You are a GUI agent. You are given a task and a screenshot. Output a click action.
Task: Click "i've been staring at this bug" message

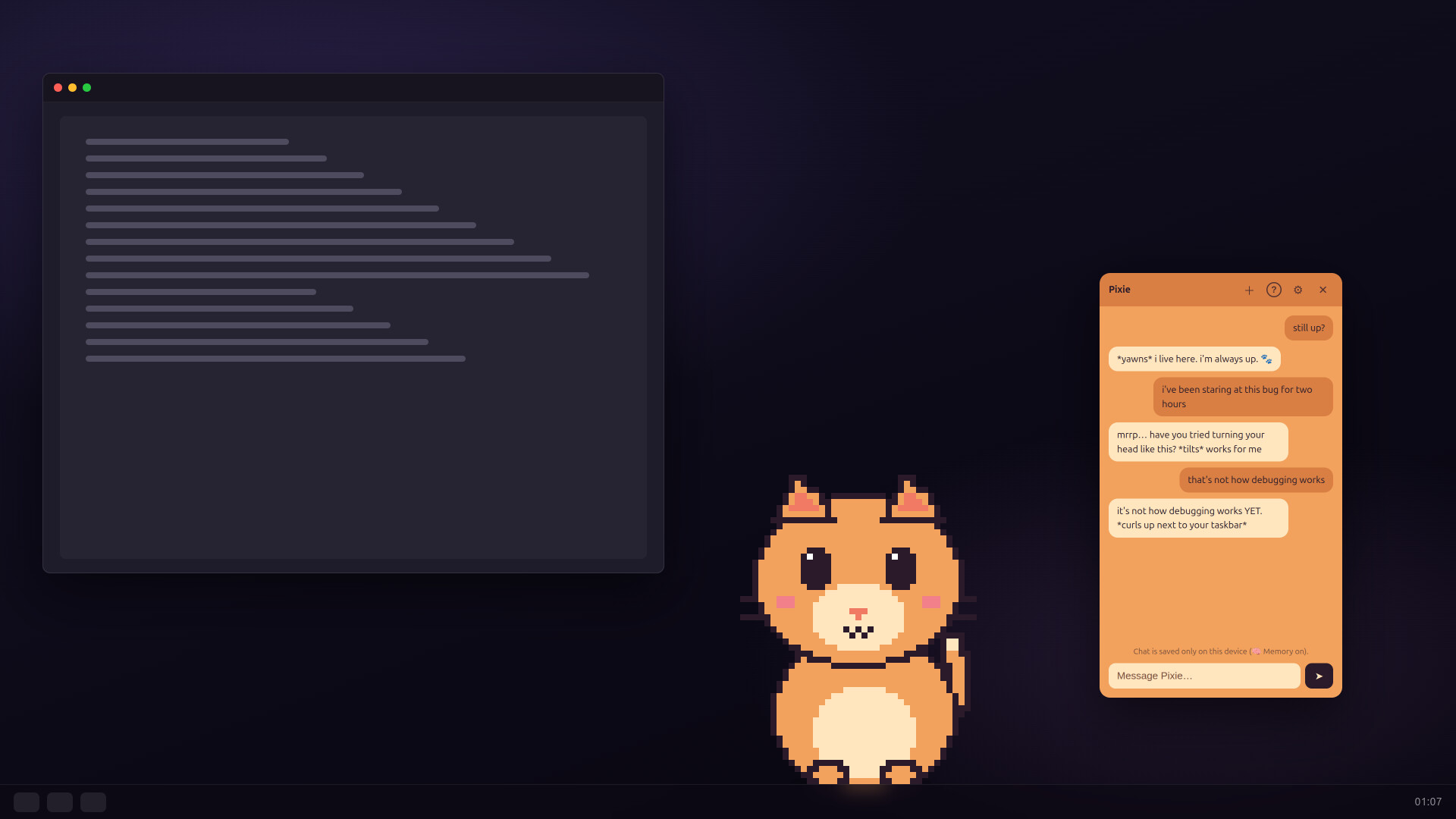[1243, 397]
